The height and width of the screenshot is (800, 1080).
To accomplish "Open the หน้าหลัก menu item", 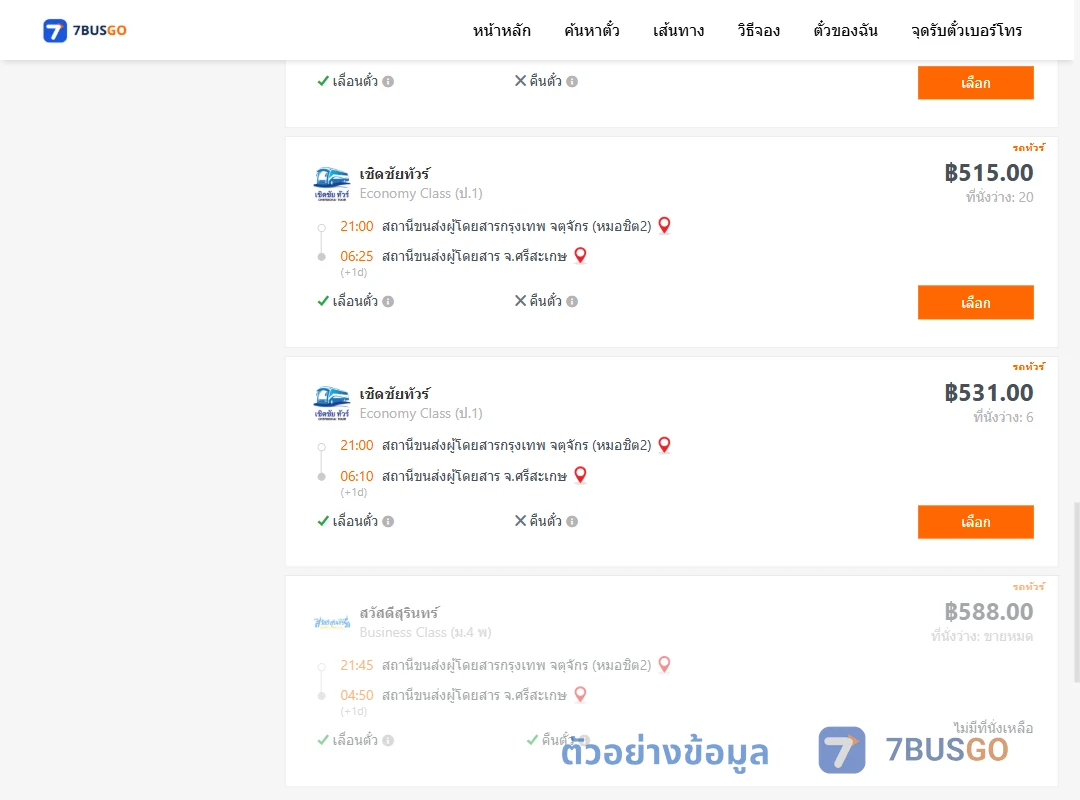I will pos(501,30).
